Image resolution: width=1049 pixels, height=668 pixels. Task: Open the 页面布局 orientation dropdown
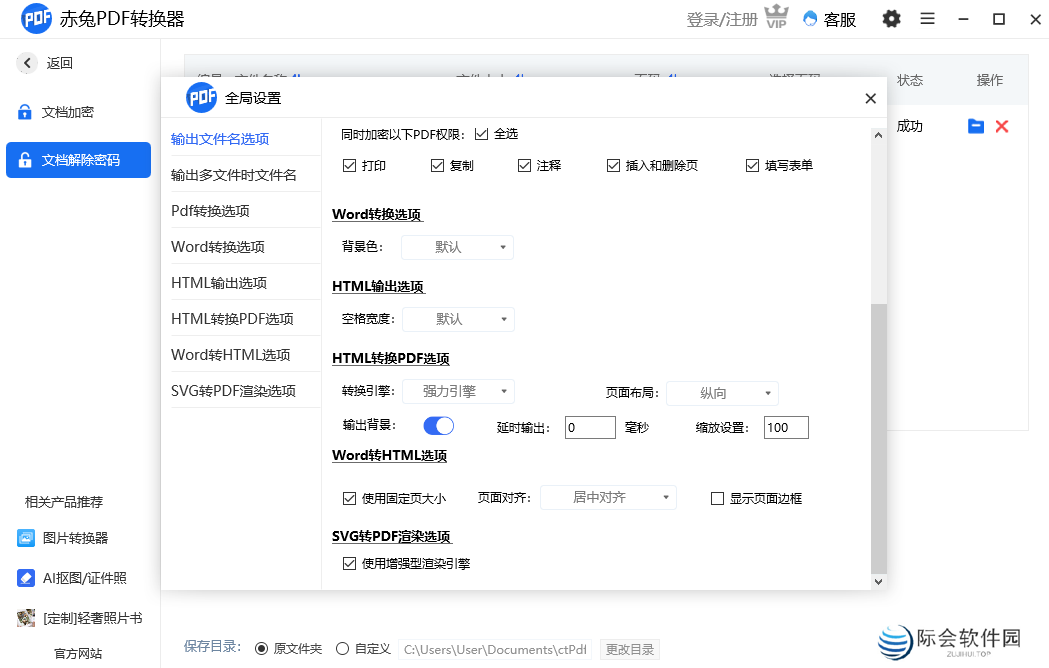722,393
